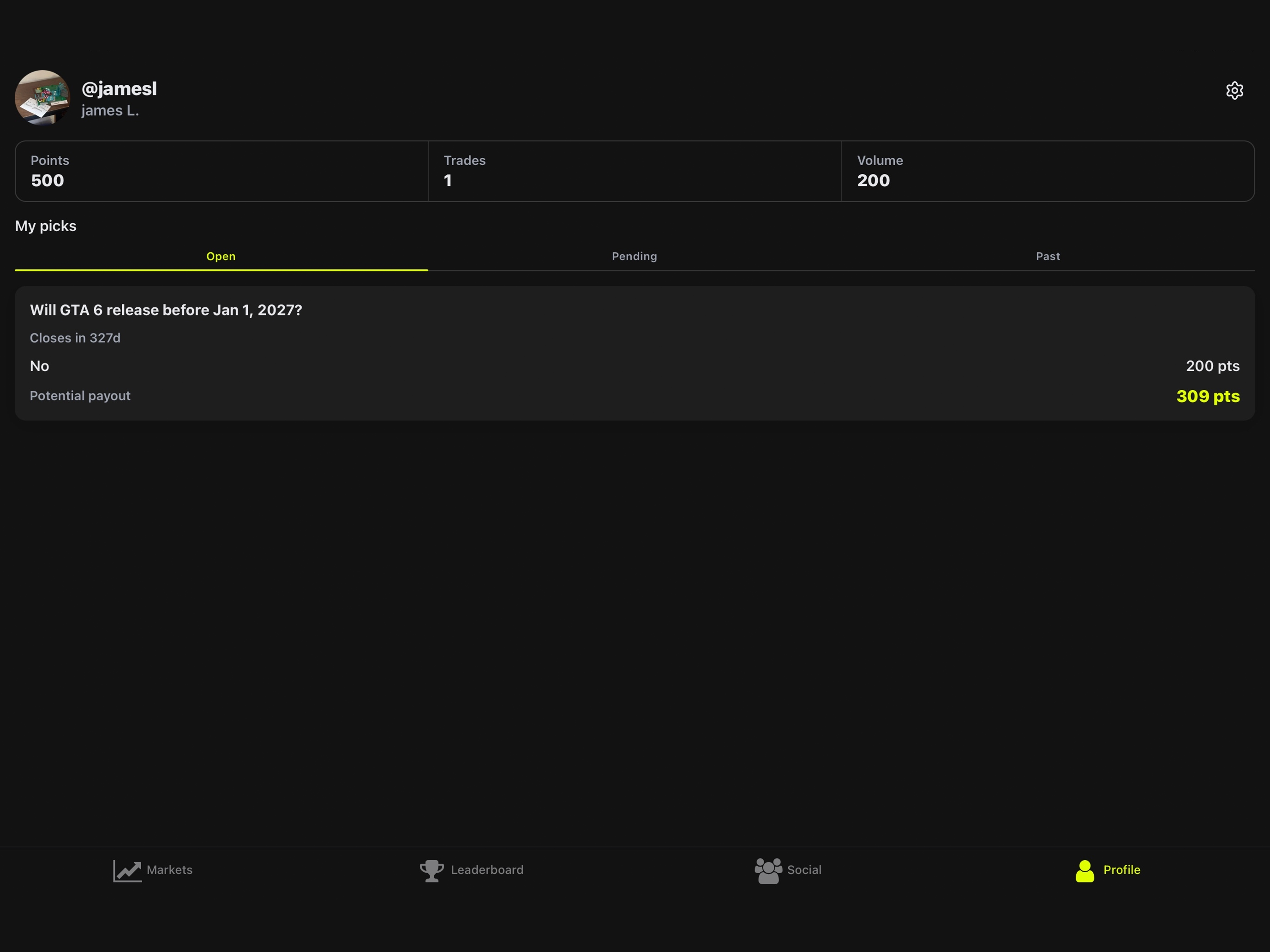Click the Points 500 stat
This screenshot has height=952, width=1270.
point(222,171)
